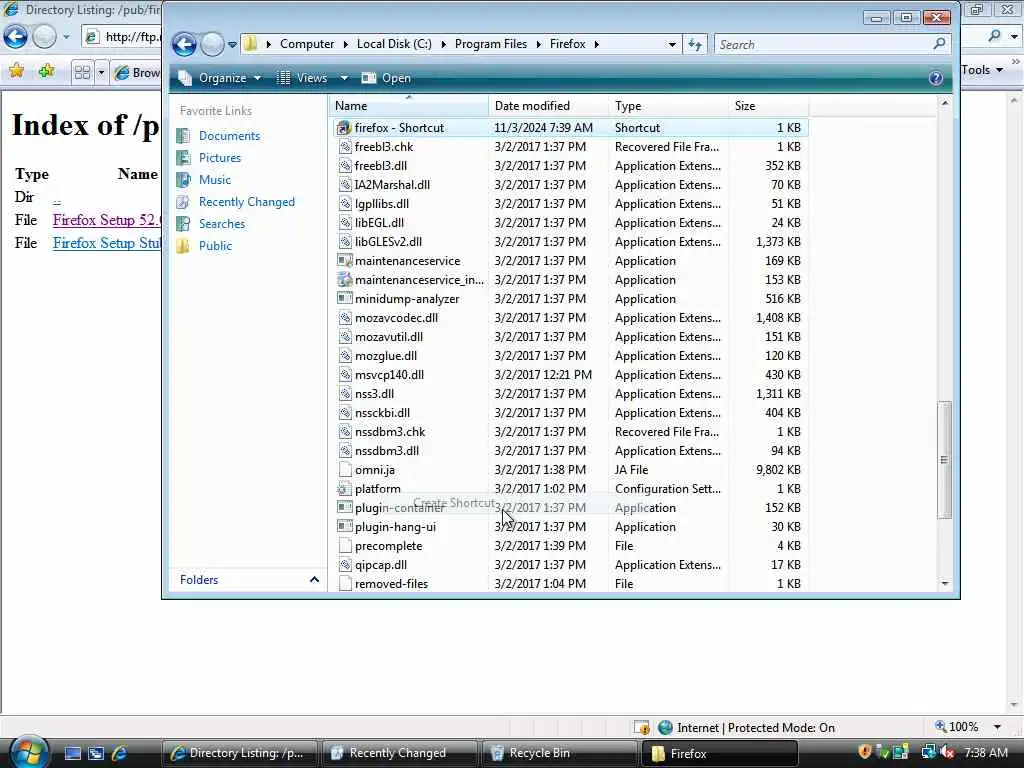Open recent pages dropdown beside Explorer forward button
The image size is (1024, 768).
coord(232,45)
